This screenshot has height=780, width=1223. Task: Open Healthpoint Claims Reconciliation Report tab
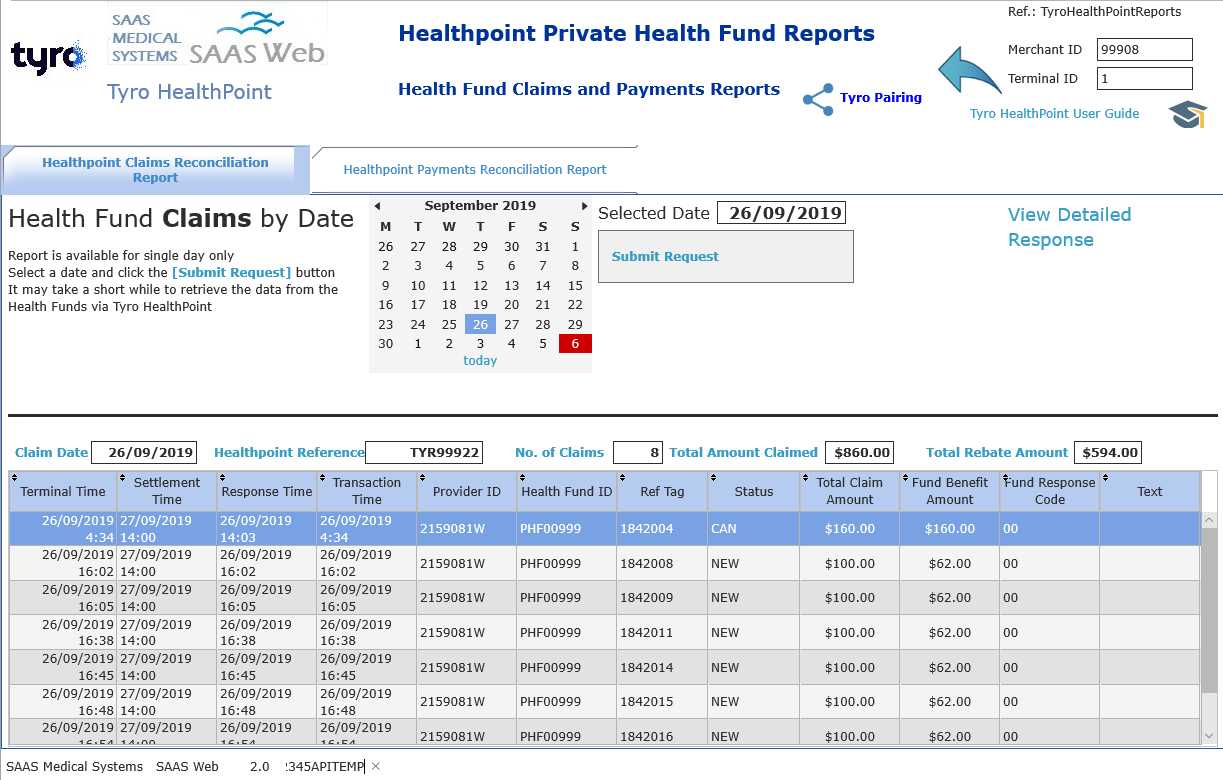point(155,170)
